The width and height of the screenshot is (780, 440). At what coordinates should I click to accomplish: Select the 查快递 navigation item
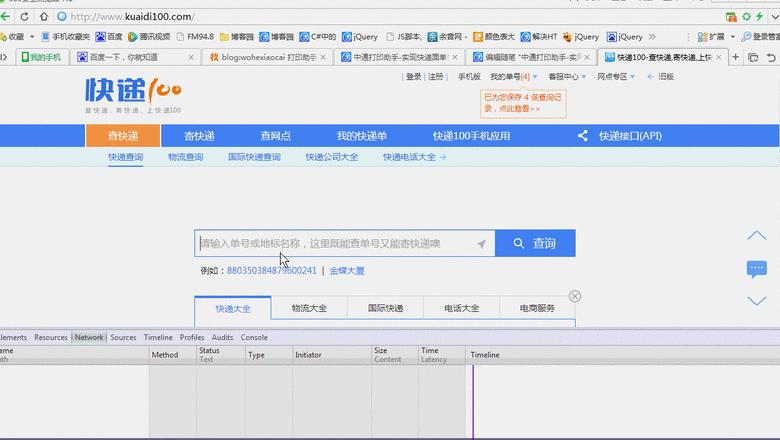click(123, 136)
